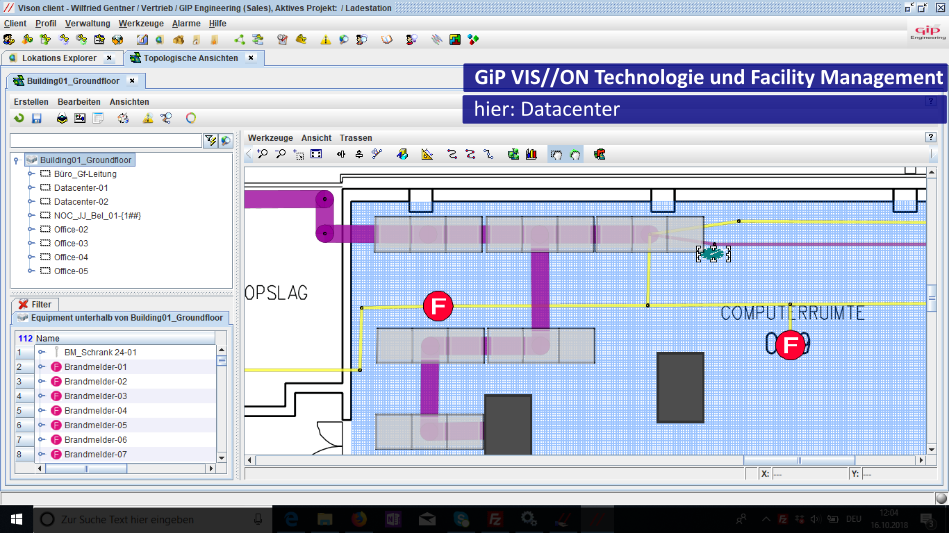The image size is (949, 533).
Task: Click the Name column header
Action: tap(124, 338)
